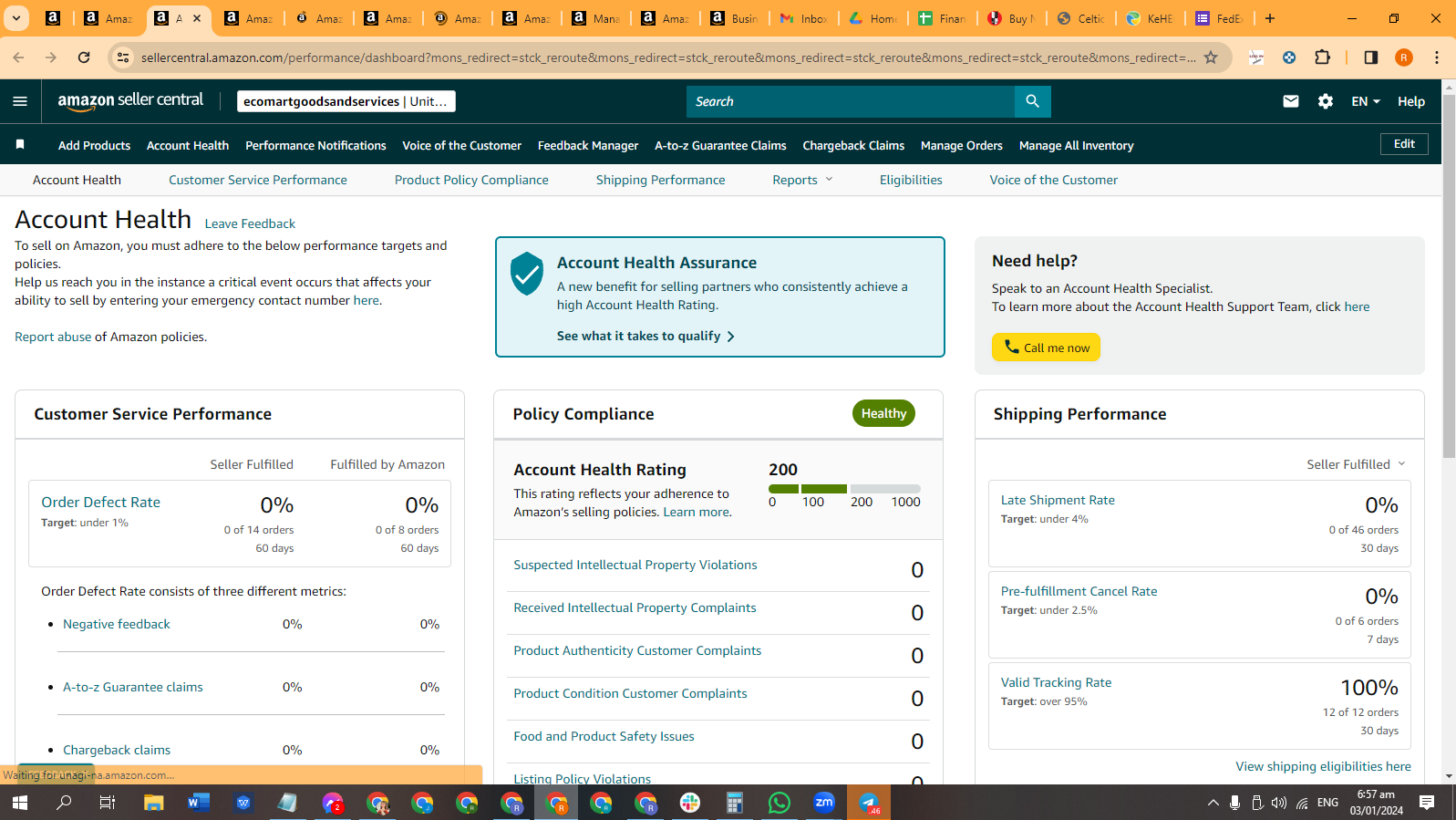This screenshot has height=820, width=1456.
Task: Switch to the FedEx browser tab
Action: tap(1219, 18)
